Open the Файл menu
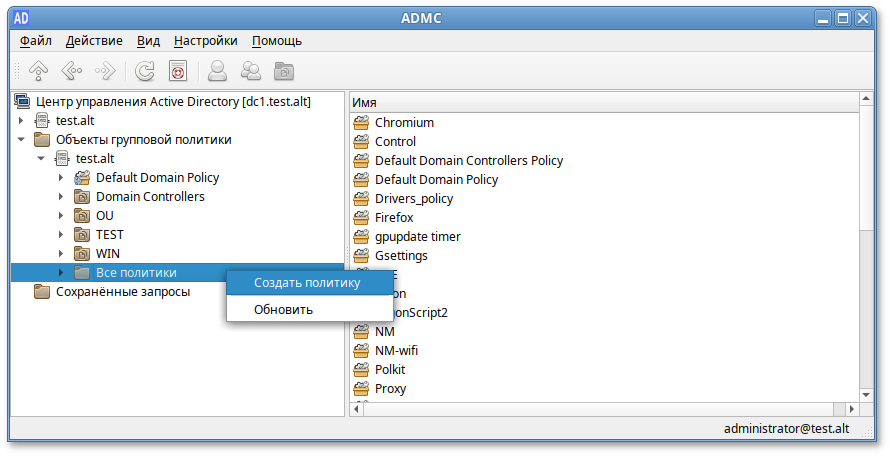The width and height of the screenshot is (890, 456). [x=36, y=41]
